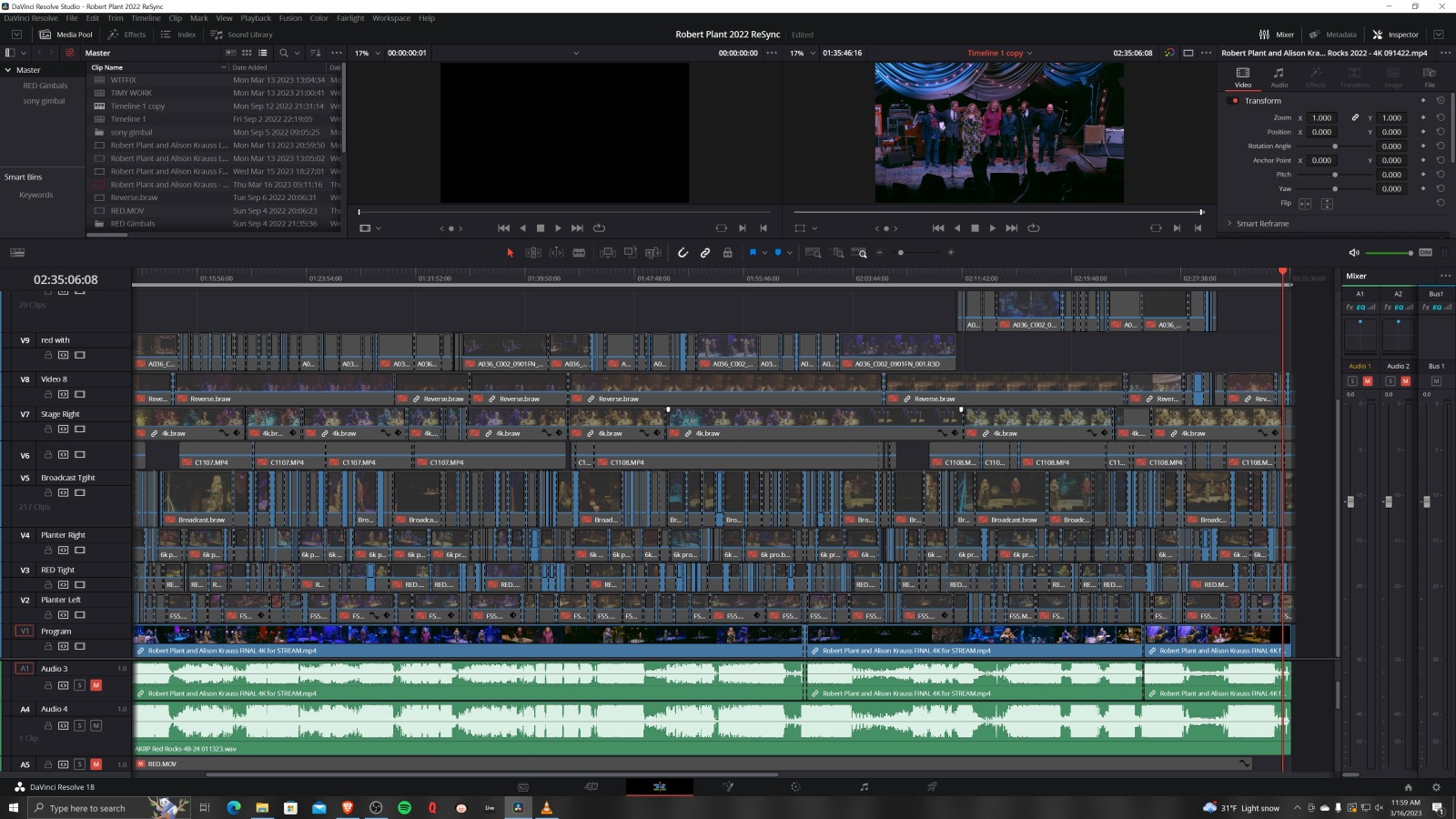This screenshot has width=1456, height=819.
Task: Click the blue Marker icon
Action: pyautogui.click(x=778, y=252)
